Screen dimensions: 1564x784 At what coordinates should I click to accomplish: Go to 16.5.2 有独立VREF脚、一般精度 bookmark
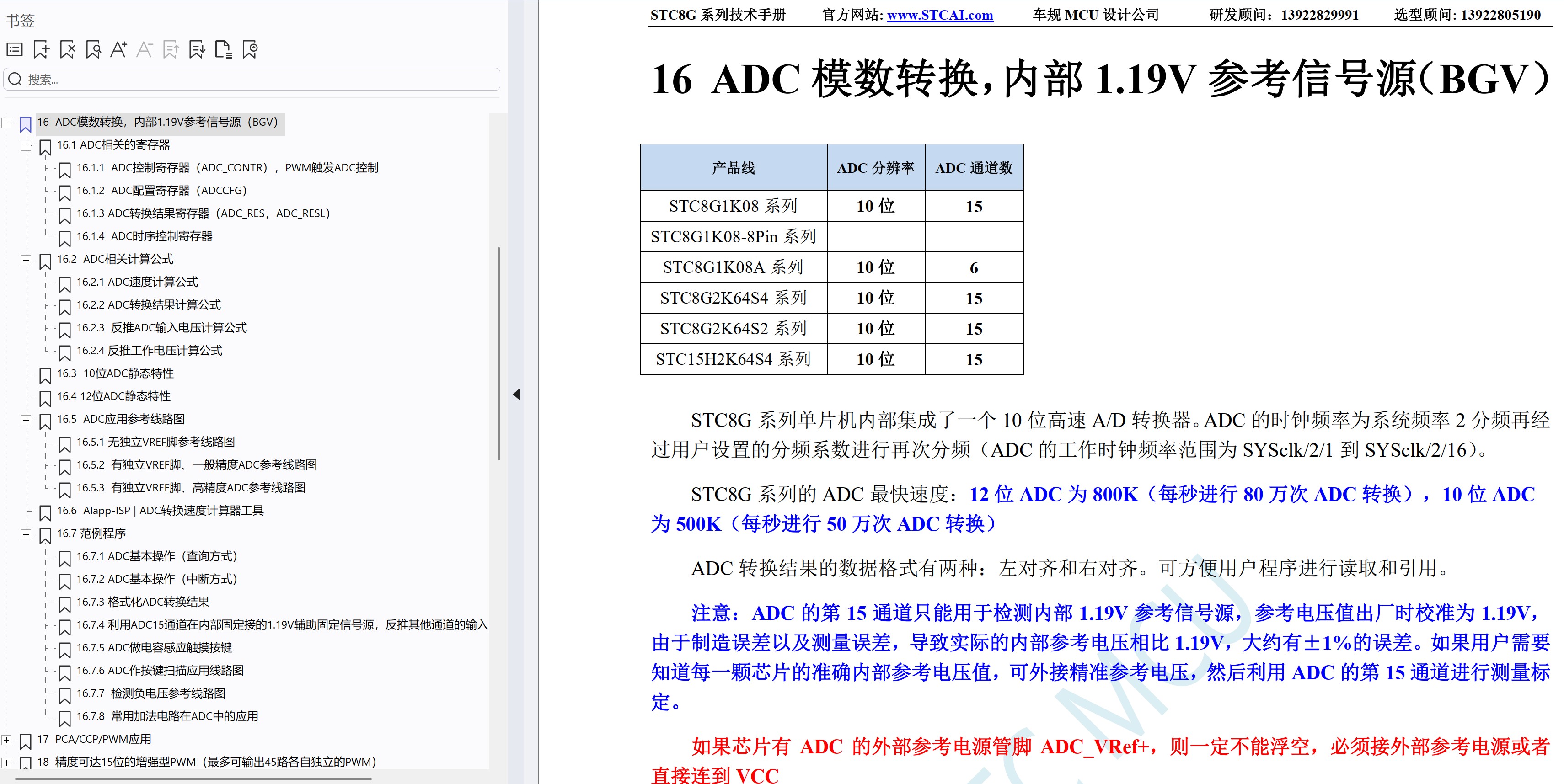click(196, 465)
